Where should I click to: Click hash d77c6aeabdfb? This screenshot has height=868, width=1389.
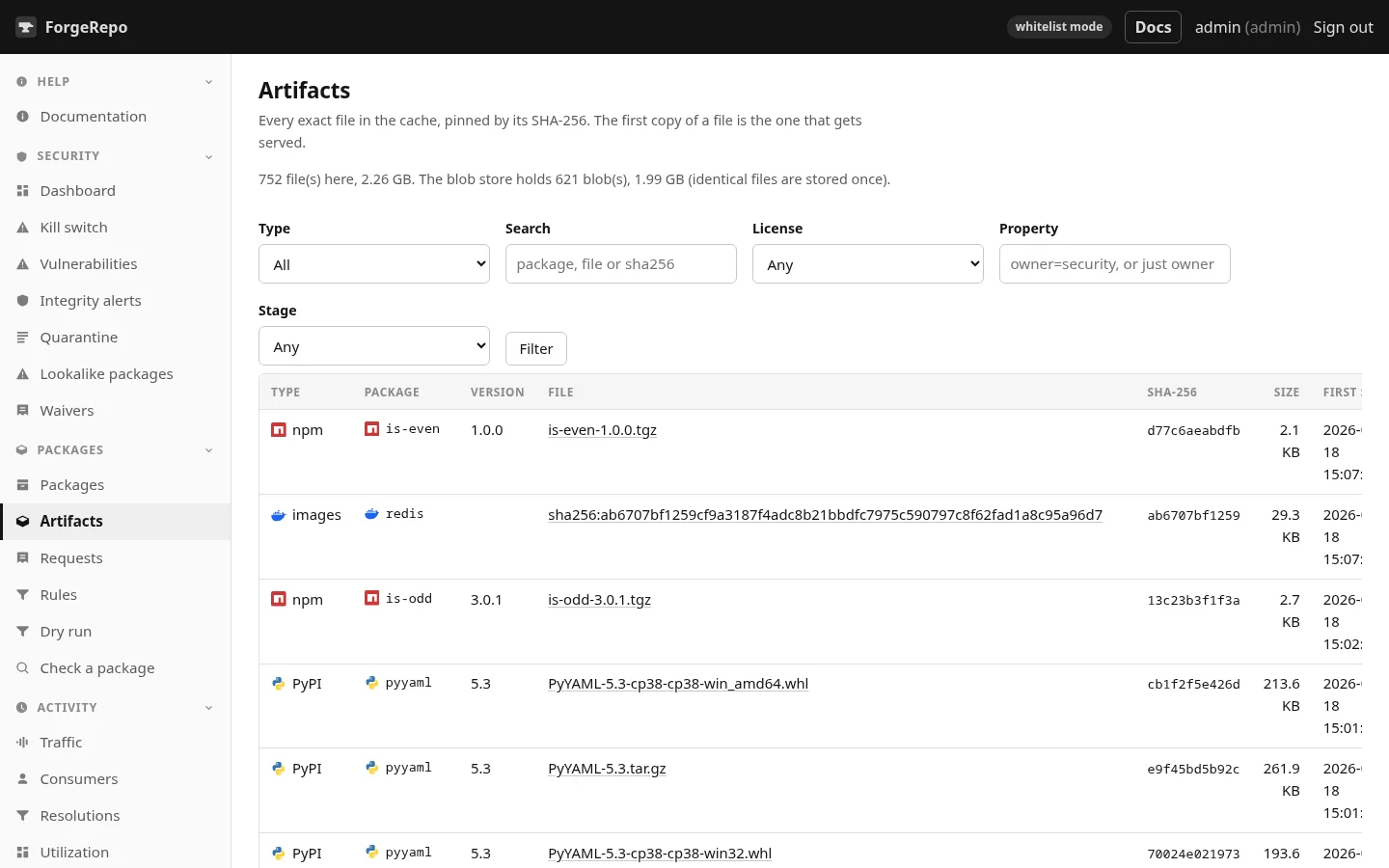click(1193, 430)
